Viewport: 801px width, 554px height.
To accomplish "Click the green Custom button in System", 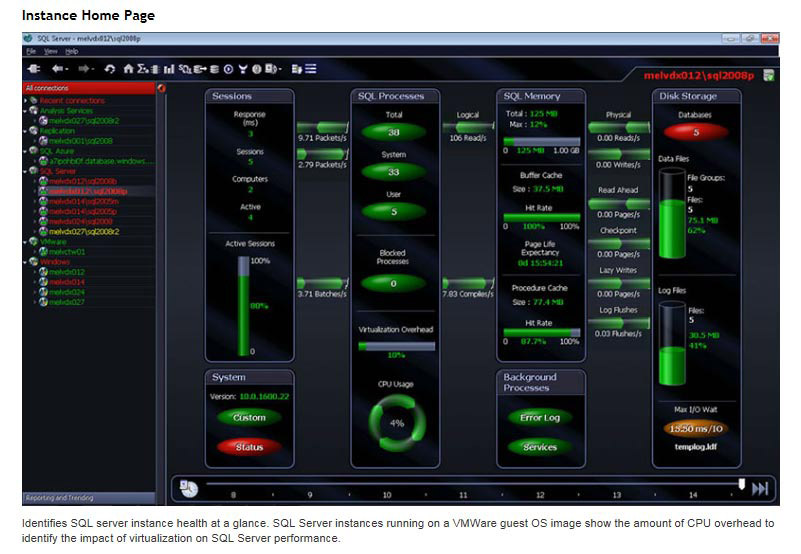I will (249, 418).
